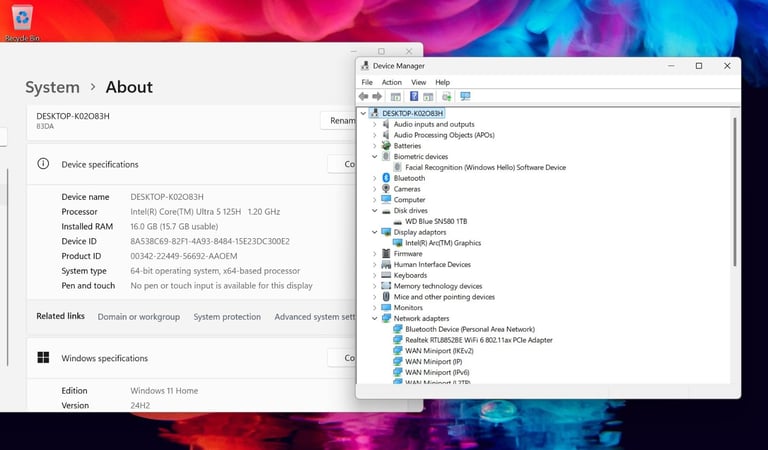Screen dimensions: 768x450
Task: Click the Monitors category icon
Action: pyautogui.click(x=386, y=307)
